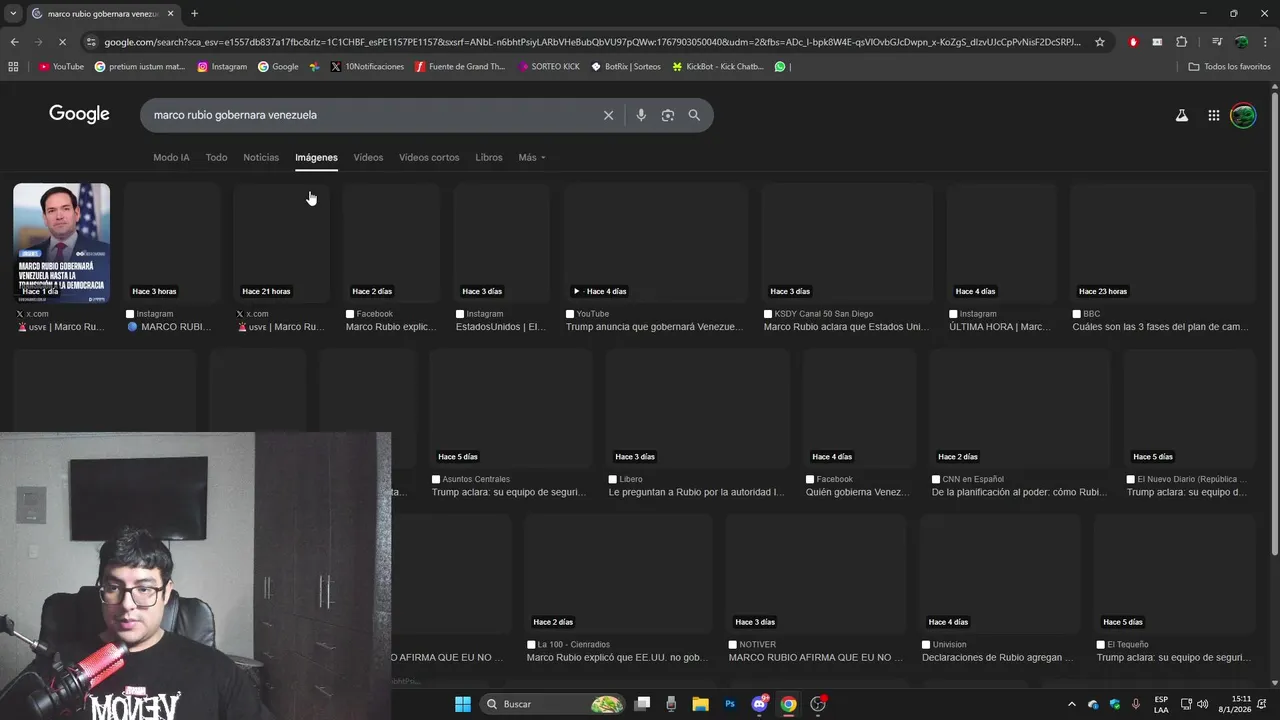View site information icon in address bar
This screenshot has height=720, width=1280.
(x=92, y=42)
